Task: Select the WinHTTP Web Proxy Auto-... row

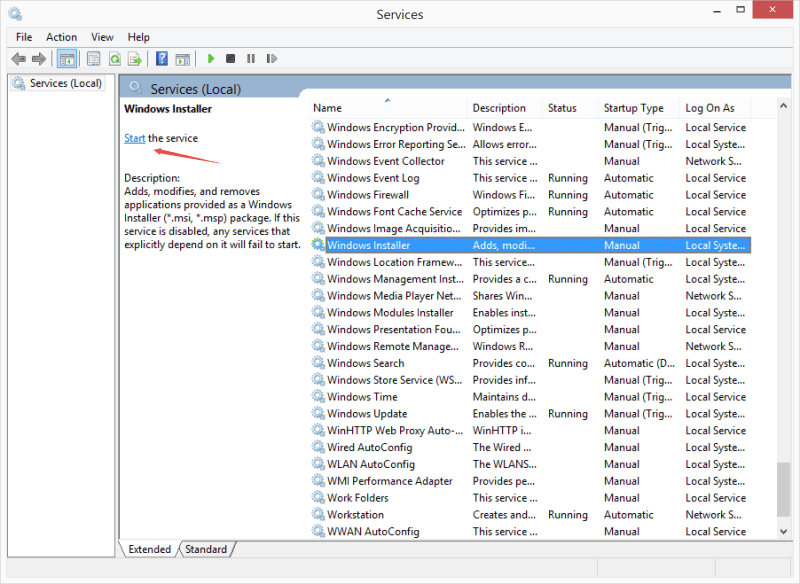Action: [530, 430]
